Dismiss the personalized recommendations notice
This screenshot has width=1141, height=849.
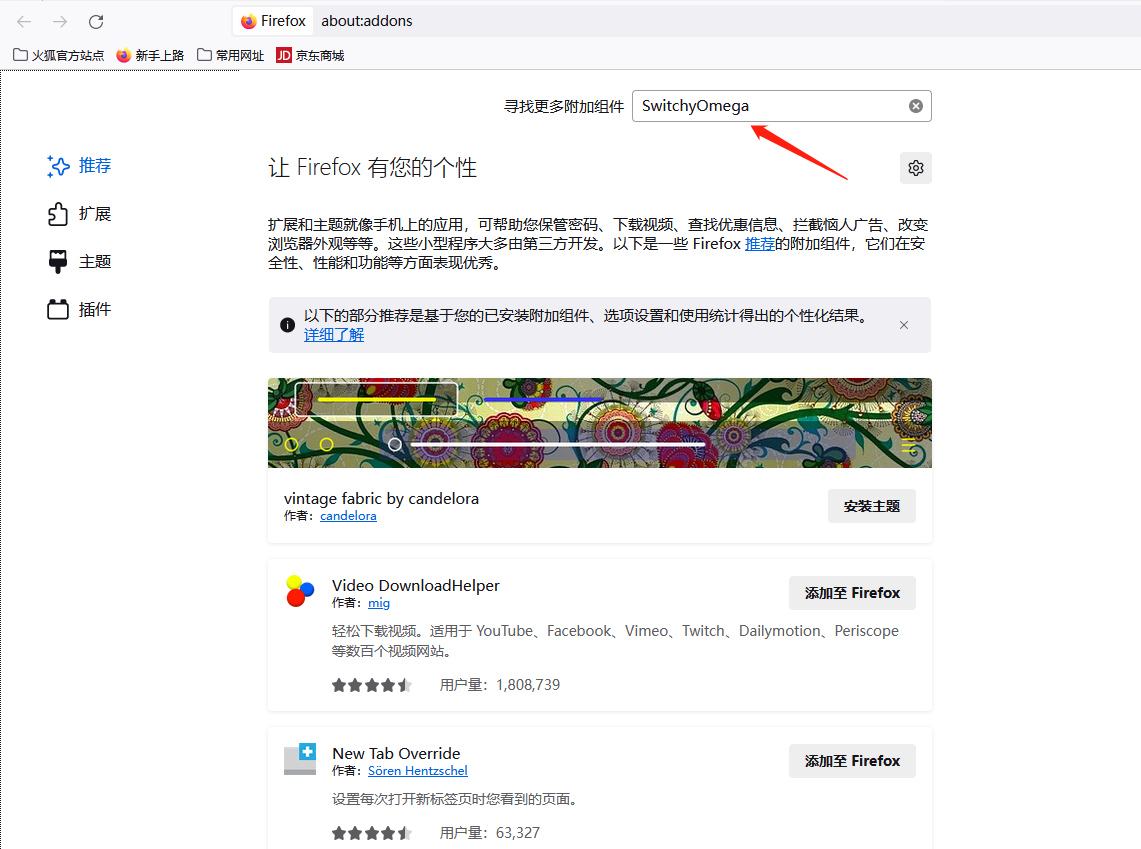(x=903, y=324)
